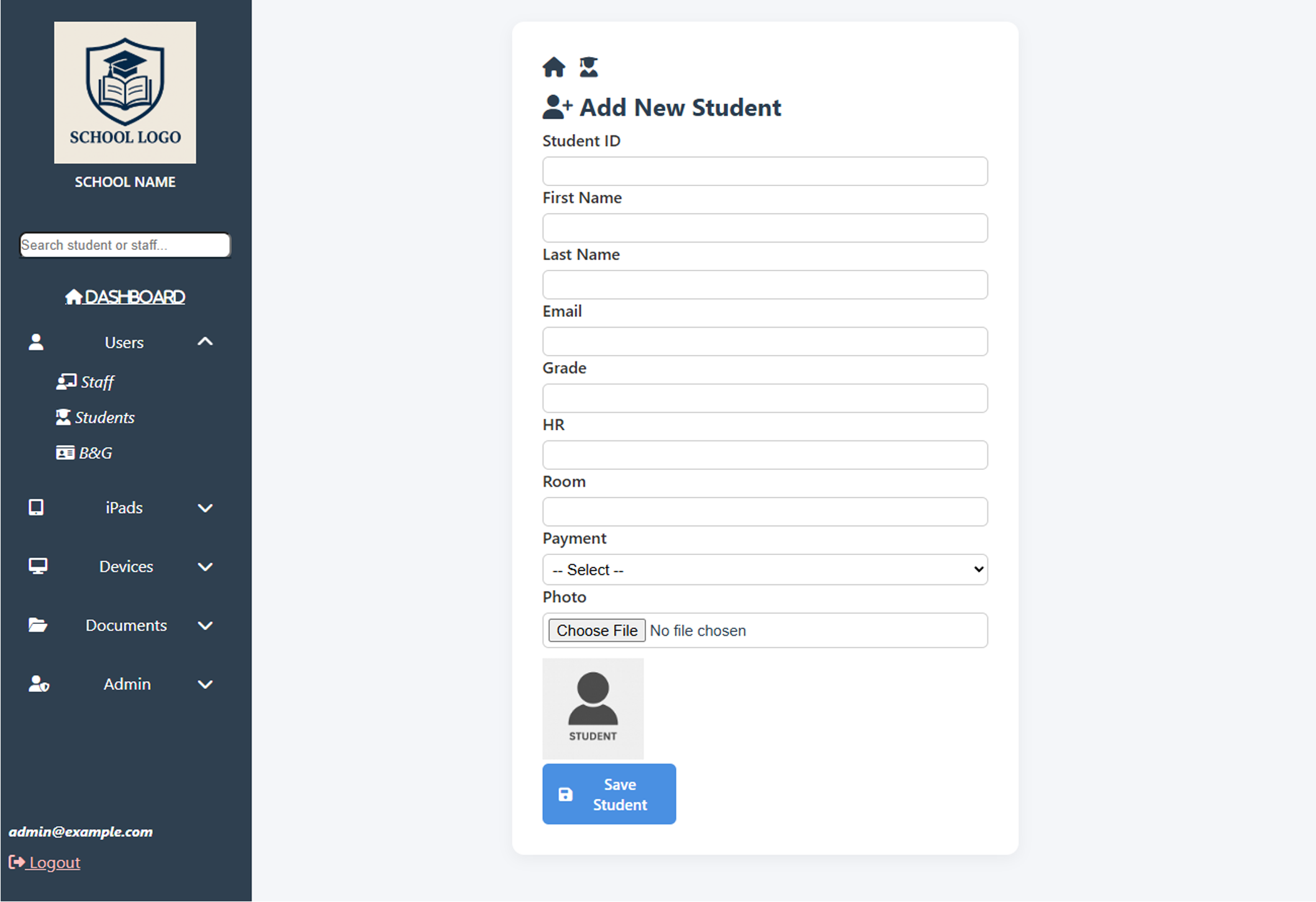Click the student graduate breadcrumb icon
The height and width of the screenshot is (902, 1316).
[x=589, y=67]
